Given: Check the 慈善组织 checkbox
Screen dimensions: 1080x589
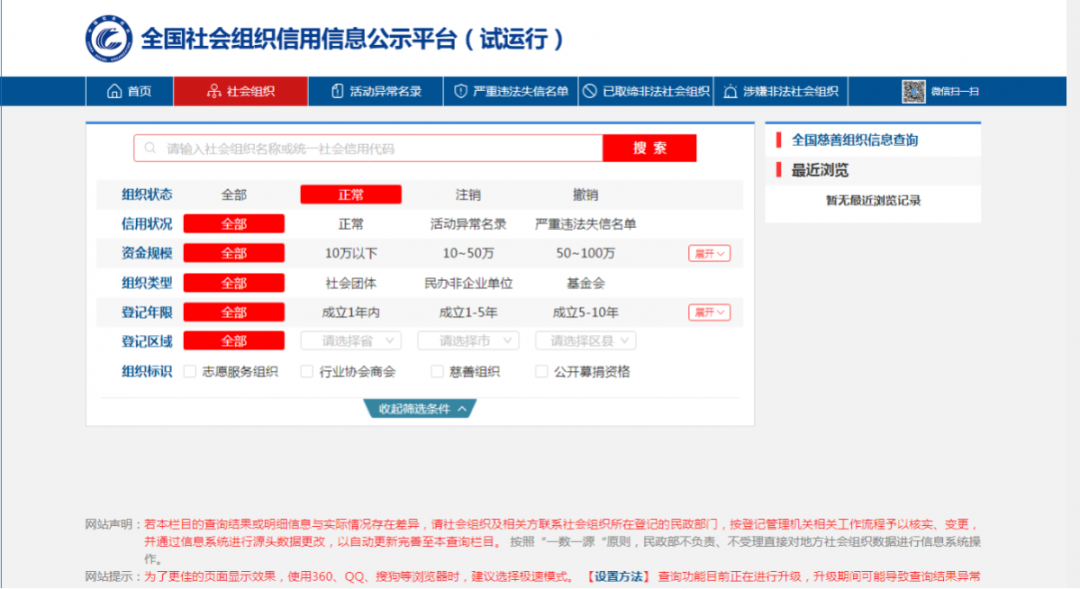Looking at the screenshot, I should coord(437,372).
